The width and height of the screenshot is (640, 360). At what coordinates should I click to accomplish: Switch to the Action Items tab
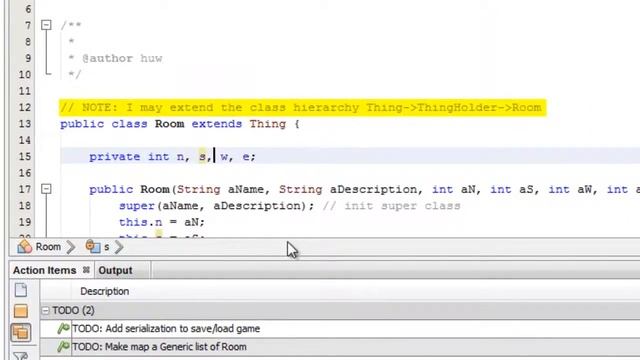pyautogui.click(x=44, y=270)
